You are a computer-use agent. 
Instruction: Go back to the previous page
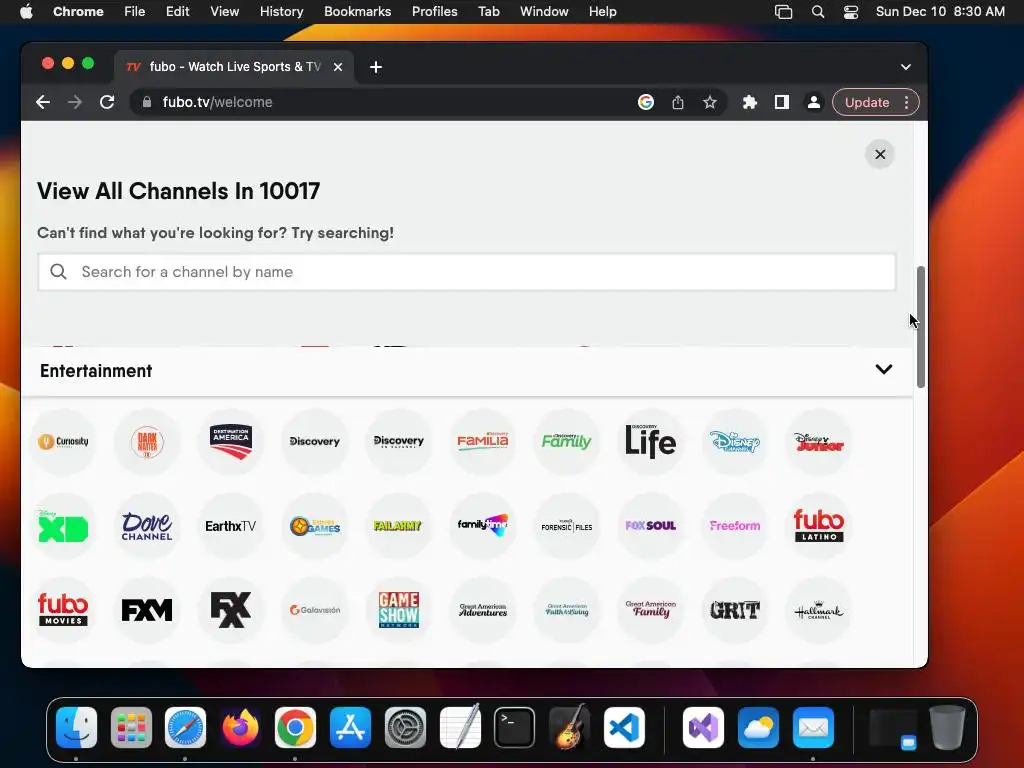tap(43, 103)
